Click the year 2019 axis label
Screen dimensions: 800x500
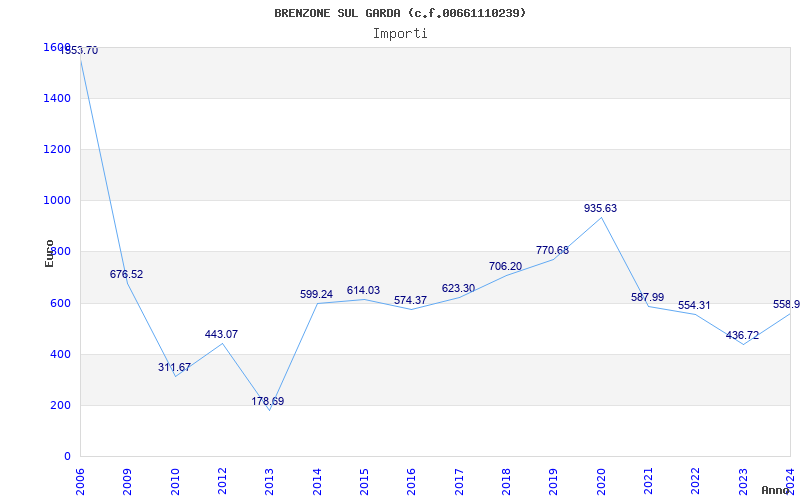point(554,482)
